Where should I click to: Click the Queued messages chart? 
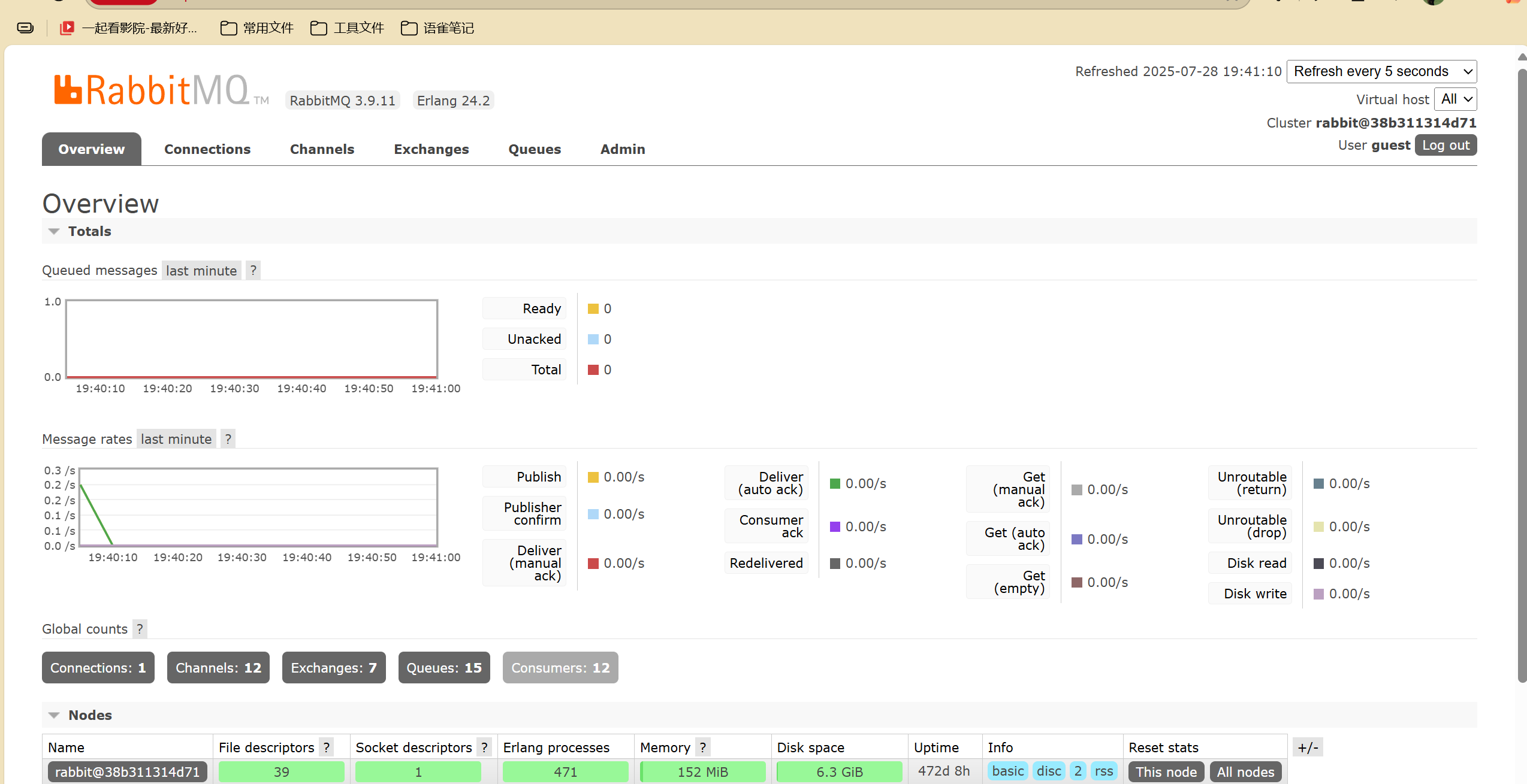pos(252,339)
